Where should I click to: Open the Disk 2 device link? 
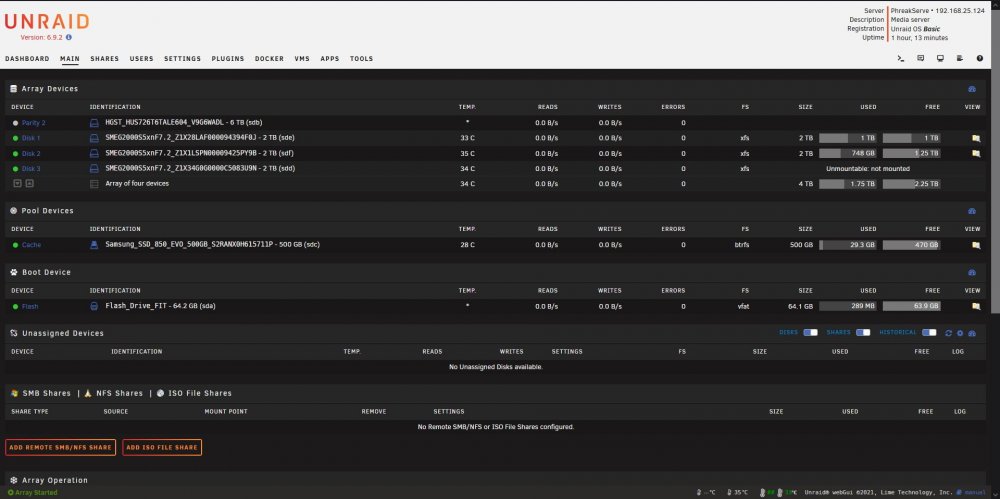(31, 154)
